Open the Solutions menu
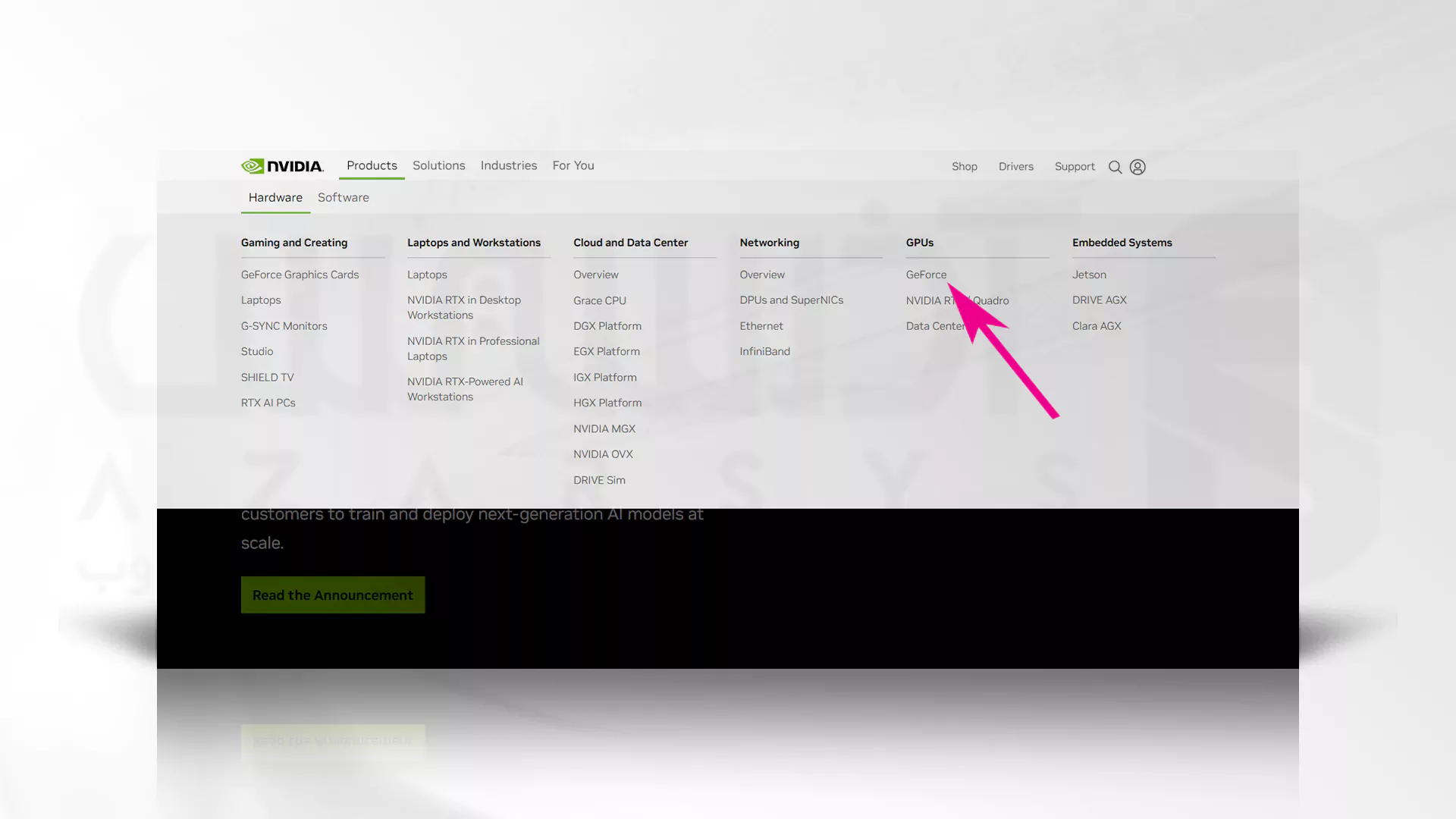This screenshot has width=1456, height=819. point(439,165)
